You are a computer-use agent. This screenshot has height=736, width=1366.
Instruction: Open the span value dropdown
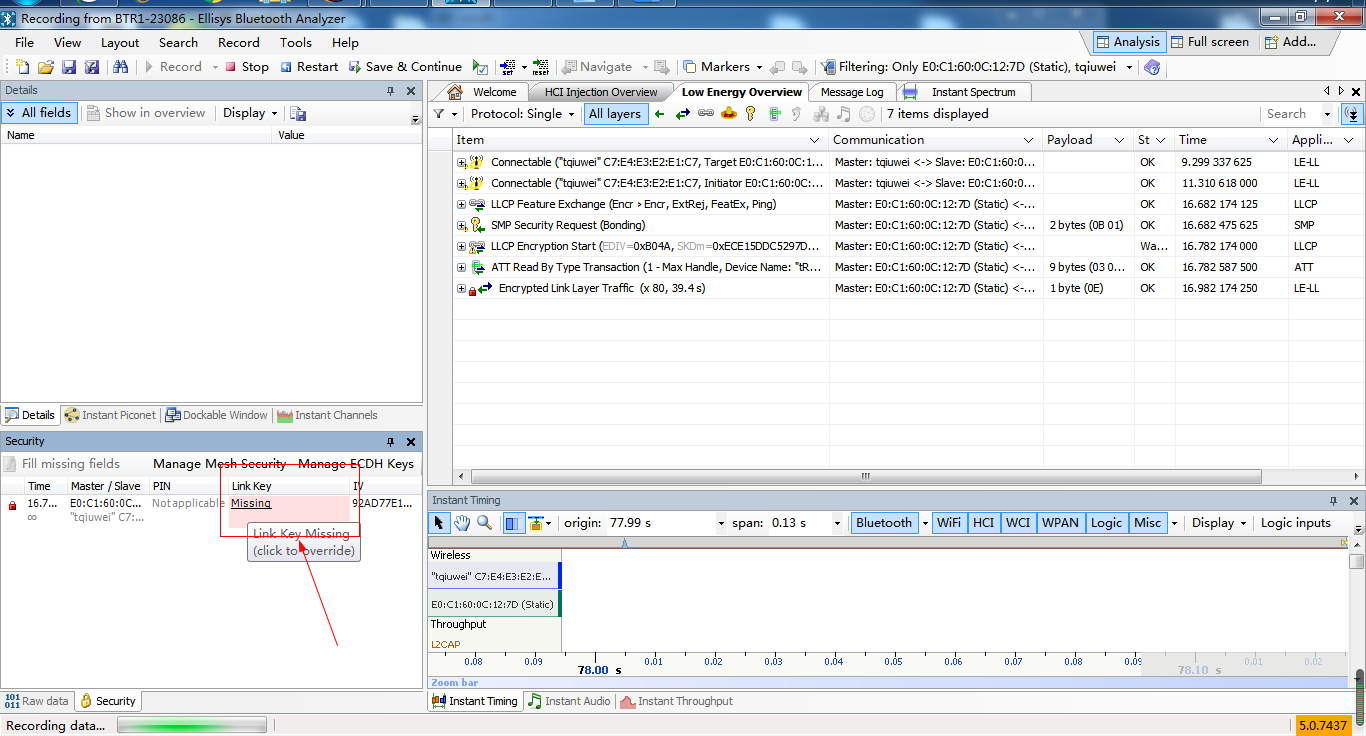coord(837,523)
